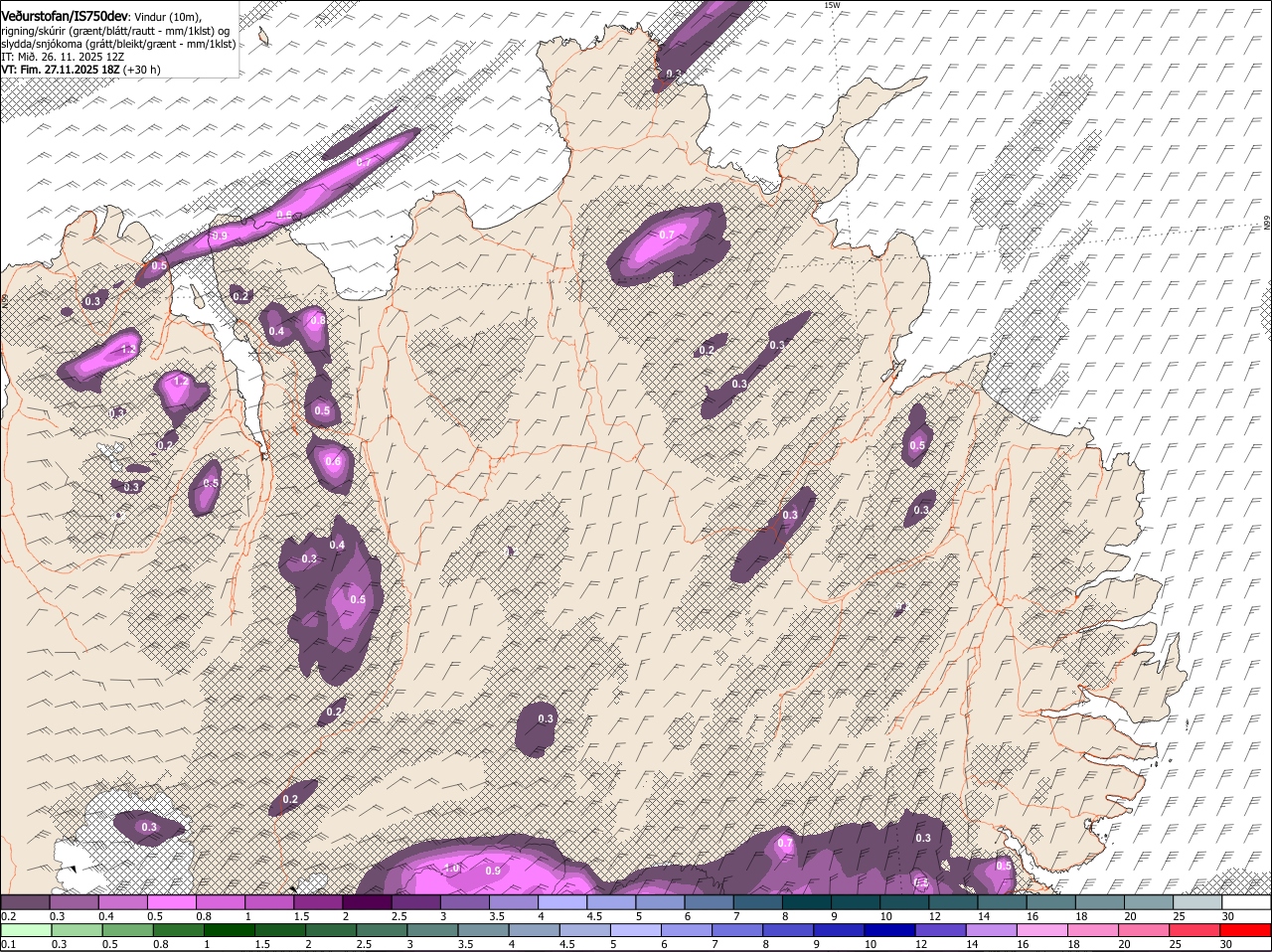Click the 'rigning/skúrir (grænt/blátt/rautt' caption line
Viewport: 1272px width, 952px height.
click(x=115, y=31)
